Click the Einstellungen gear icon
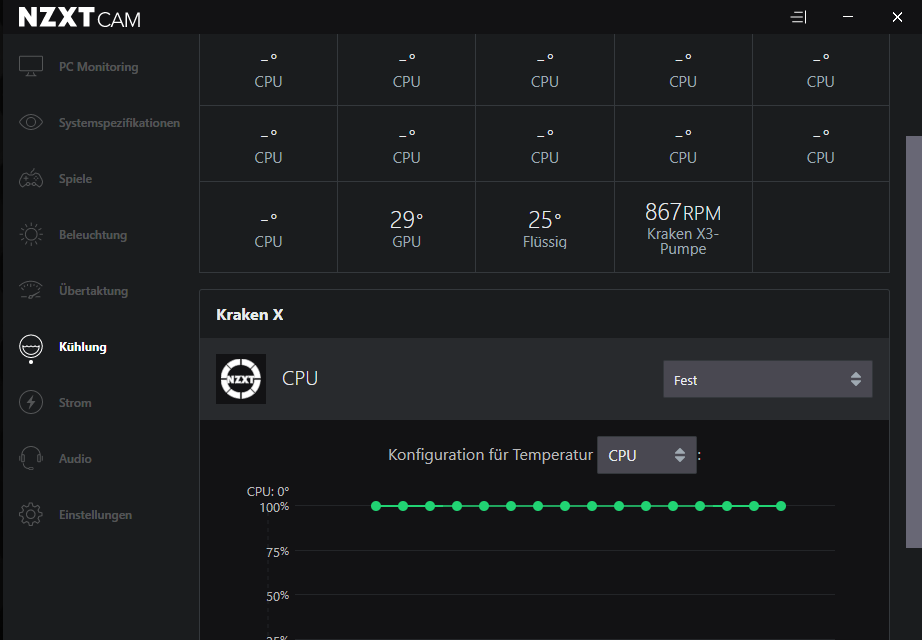The image size is (922, 640). pos(31,514)
